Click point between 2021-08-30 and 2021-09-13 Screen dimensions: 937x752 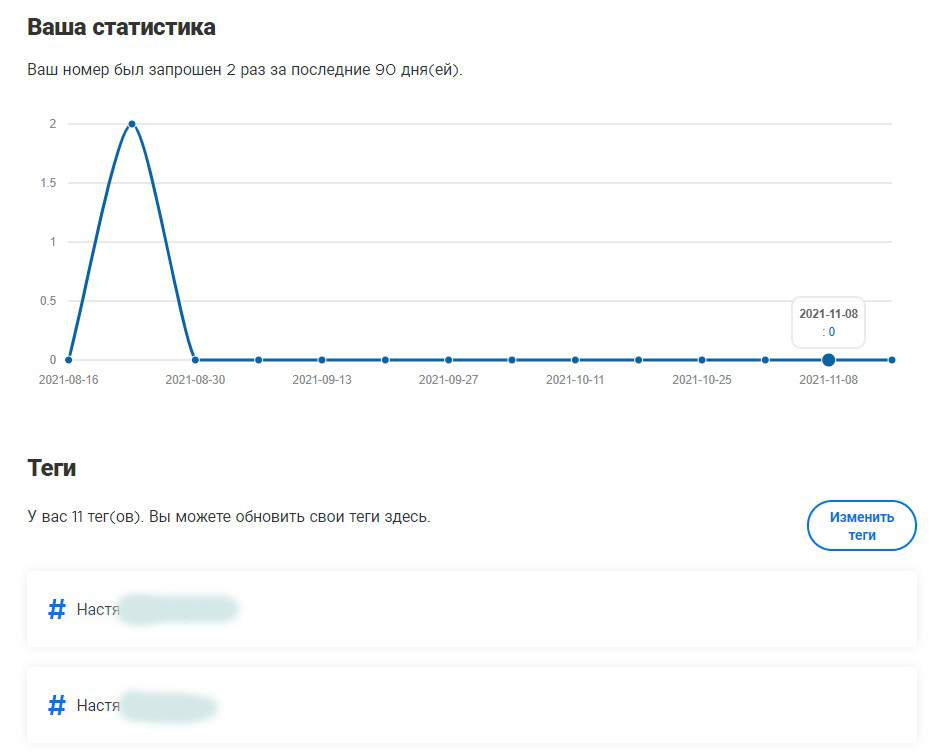(x=258, y=360)
